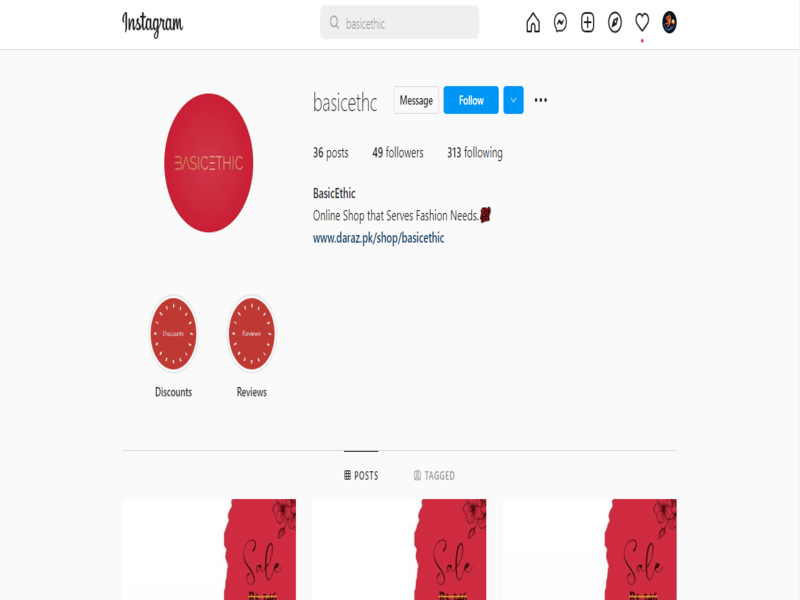View the BasicEthic profile picture
The image size is (800, 600).
(x=209, y=163)
